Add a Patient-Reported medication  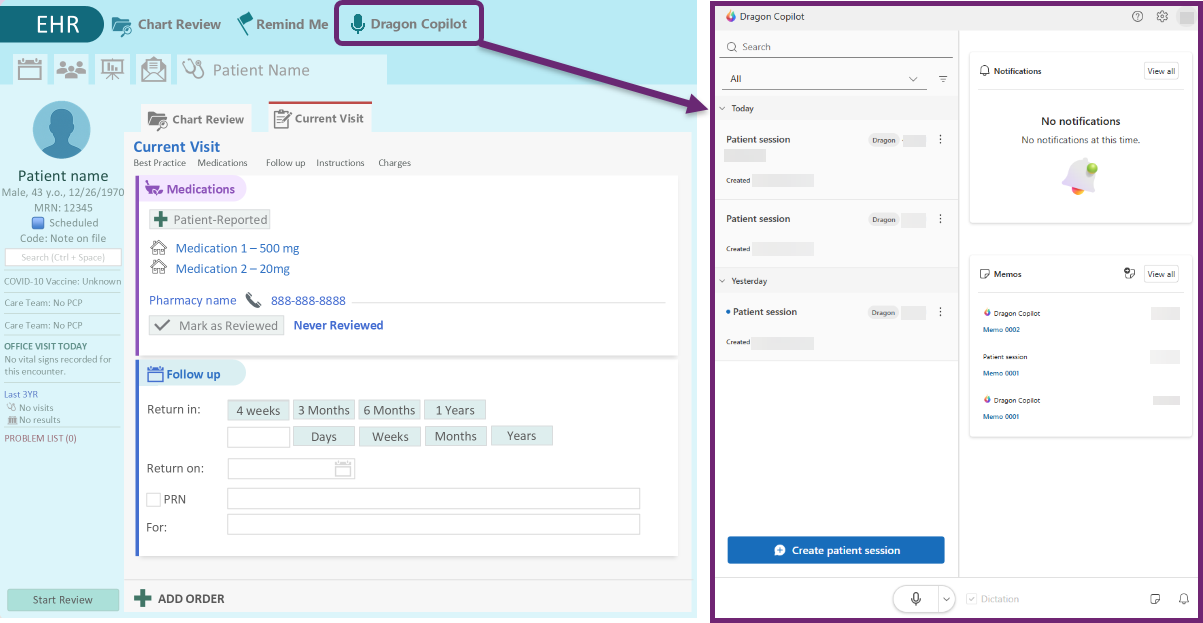210,219
